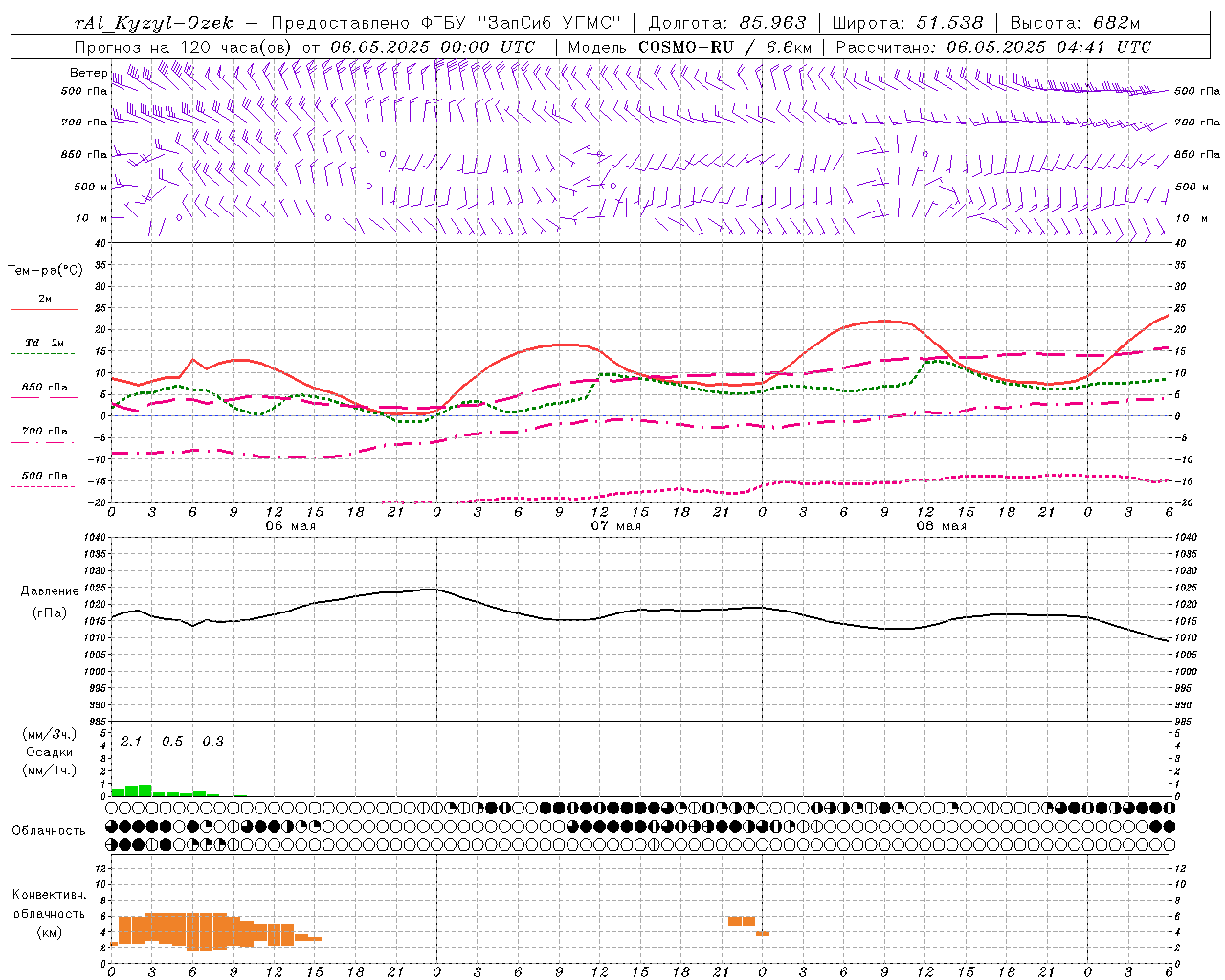Click the elevation value 682м
Screen dimensions: 1225x980
click(1115, 23)
